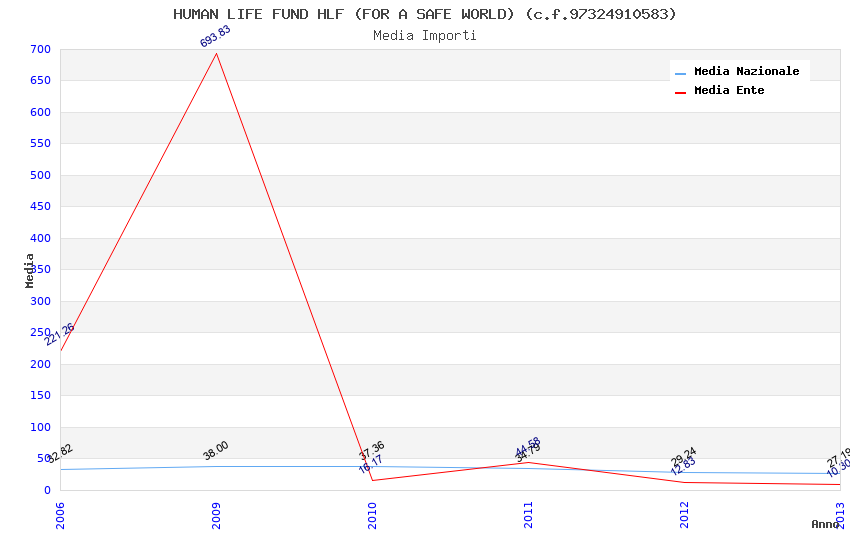Click the 38.00 data label

click(216, 451)
